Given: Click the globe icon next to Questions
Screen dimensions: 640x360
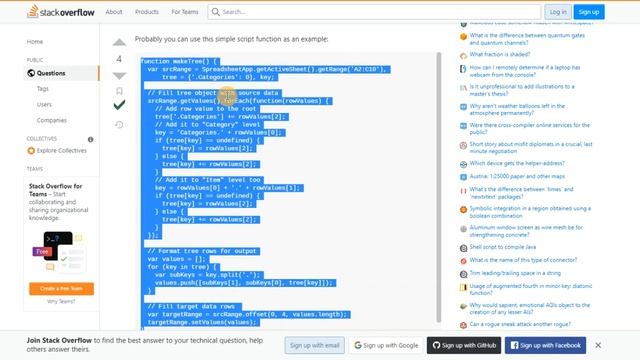Looking at the screenshot, I should pyautogui.click(x=31, y=73).
